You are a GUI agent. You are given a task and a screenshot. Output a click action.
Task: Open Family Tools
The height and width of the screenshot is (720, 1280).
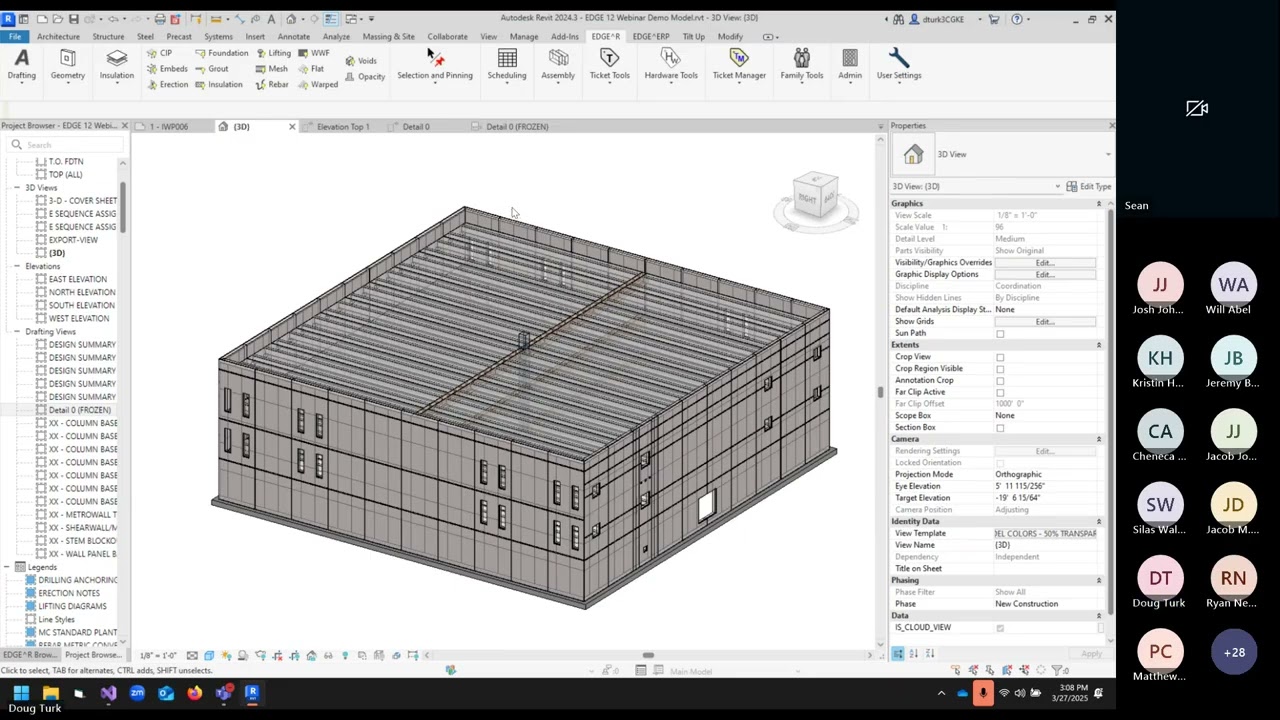pos(802,65)
